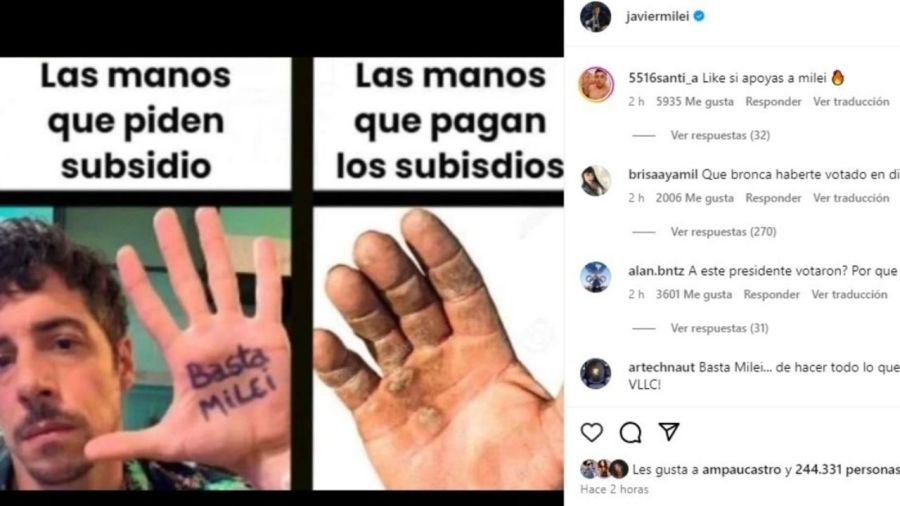Open alan.bntz's profile picture

point(596,277)
